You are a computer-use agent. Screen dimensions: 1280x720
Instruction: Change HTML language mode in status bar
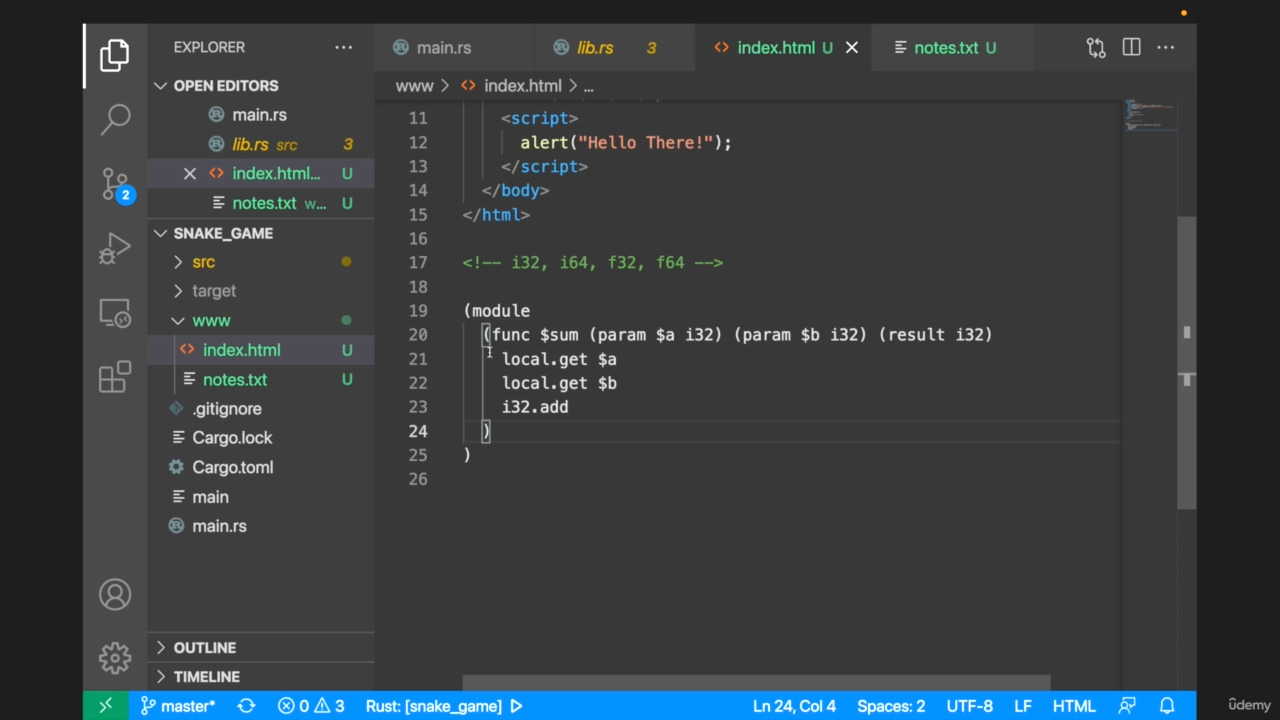coord(1074,706)
